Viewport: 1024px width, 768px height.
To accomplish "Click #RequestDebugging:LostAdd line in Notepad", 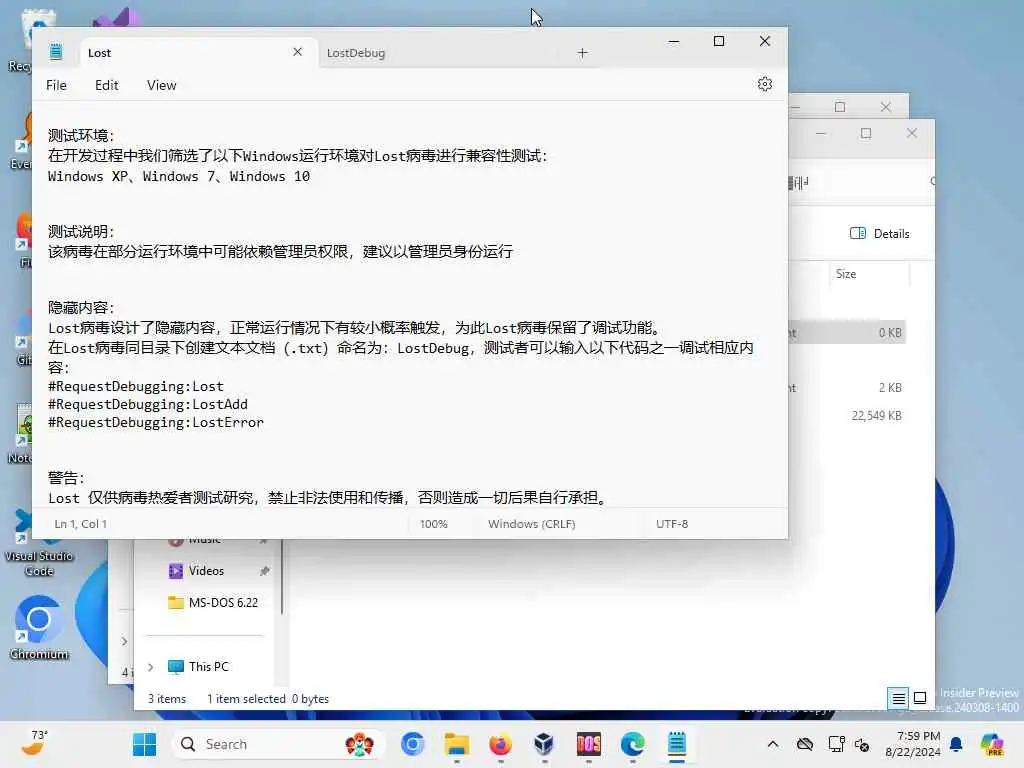I will tap(148, 404).
